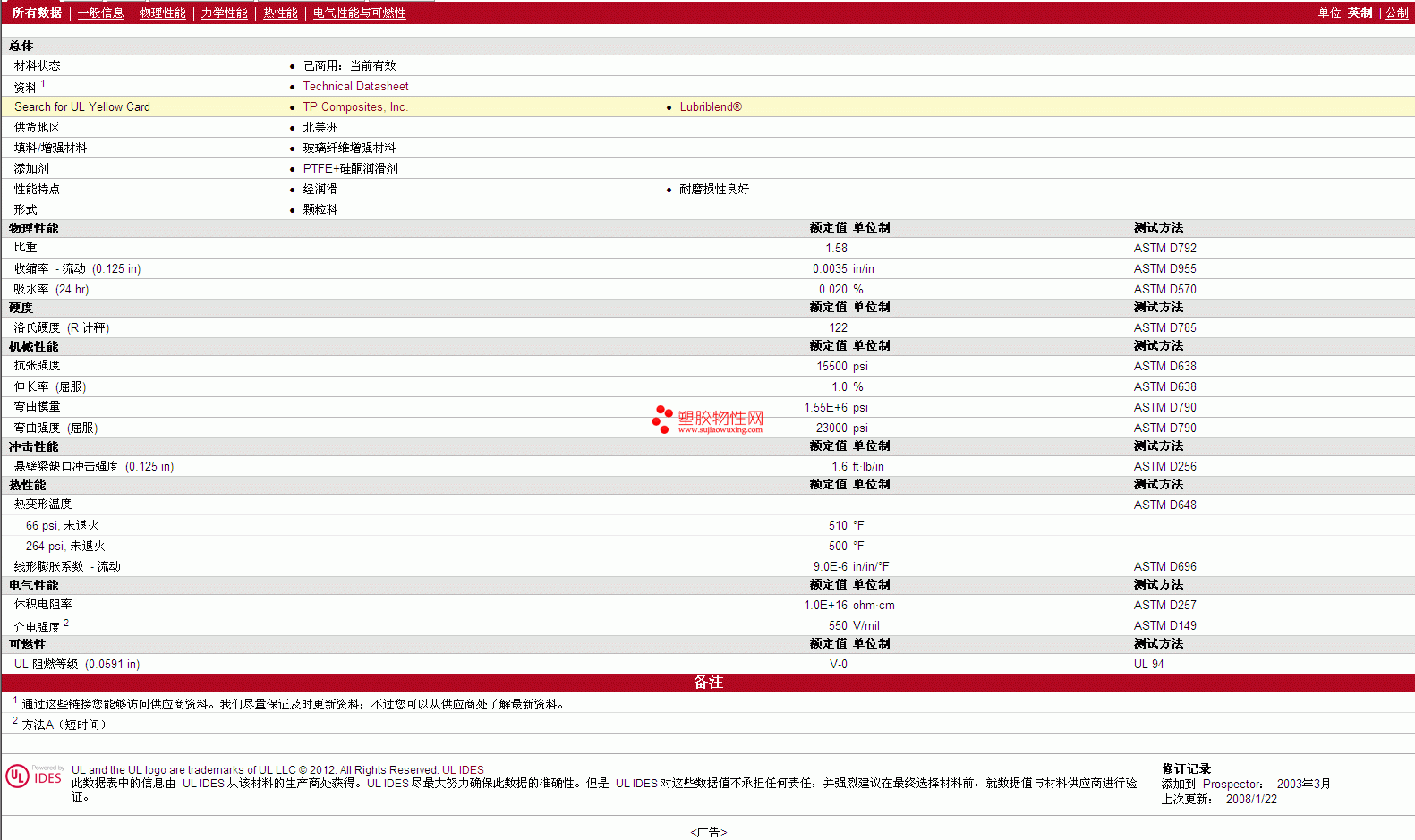The width and height of the screenshot is (1415, 840).
Task: Open the 力学性能 tab
Action: coord(225,13)
